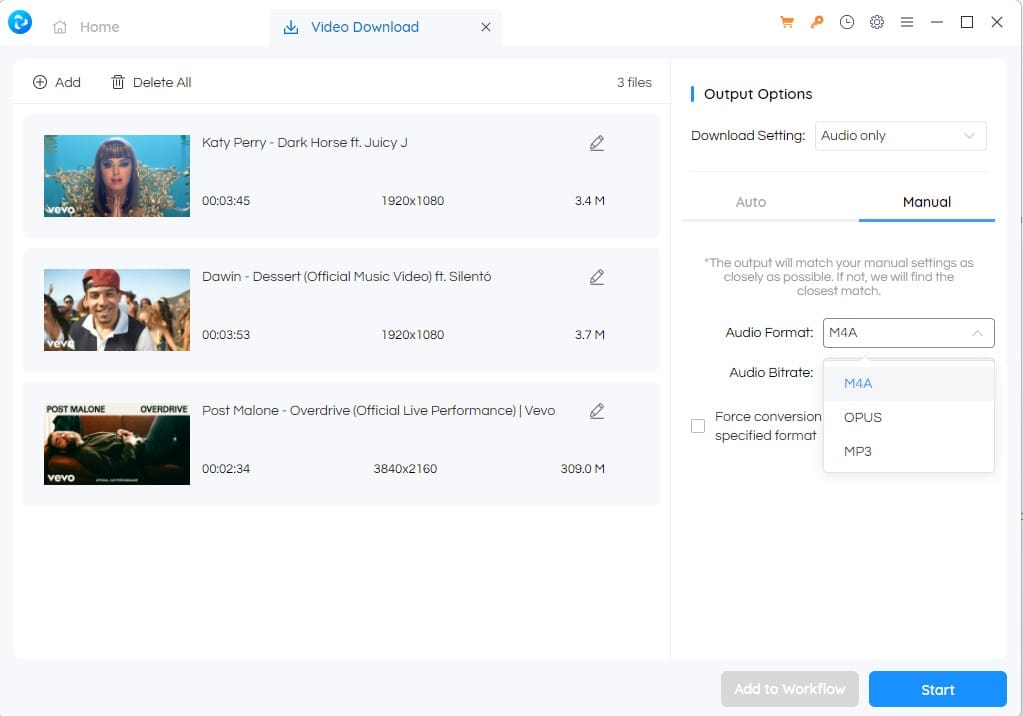The width and height of the screenshot is (1023, 716).
Task: Open settings gear icon in title bar
Action: [877, 23]
